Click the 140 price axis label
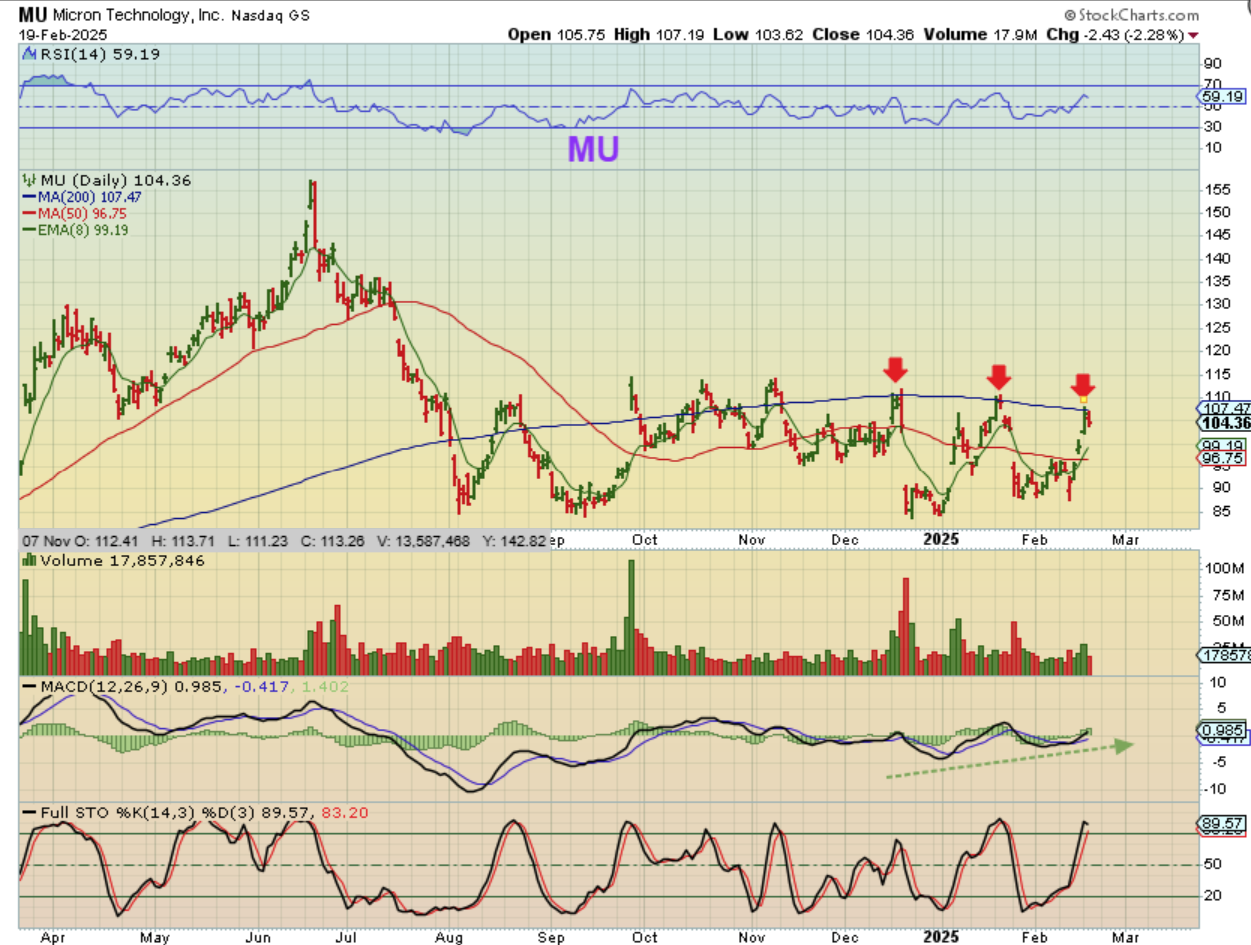The width and height of the screenshot is (1251, 945). (x=1217, y=258)
